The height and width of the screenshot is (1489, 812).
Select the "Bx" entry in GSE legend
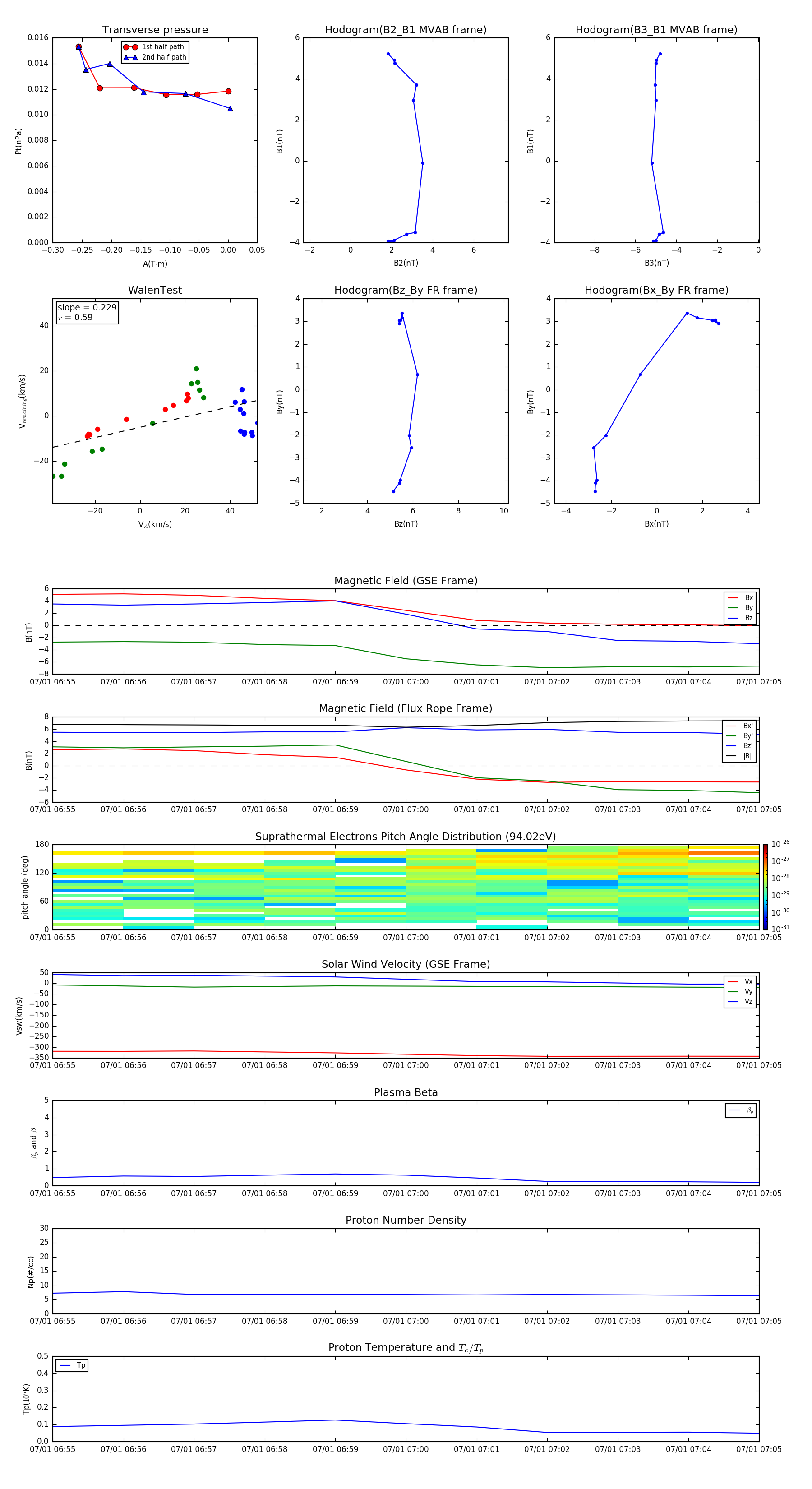740,598
